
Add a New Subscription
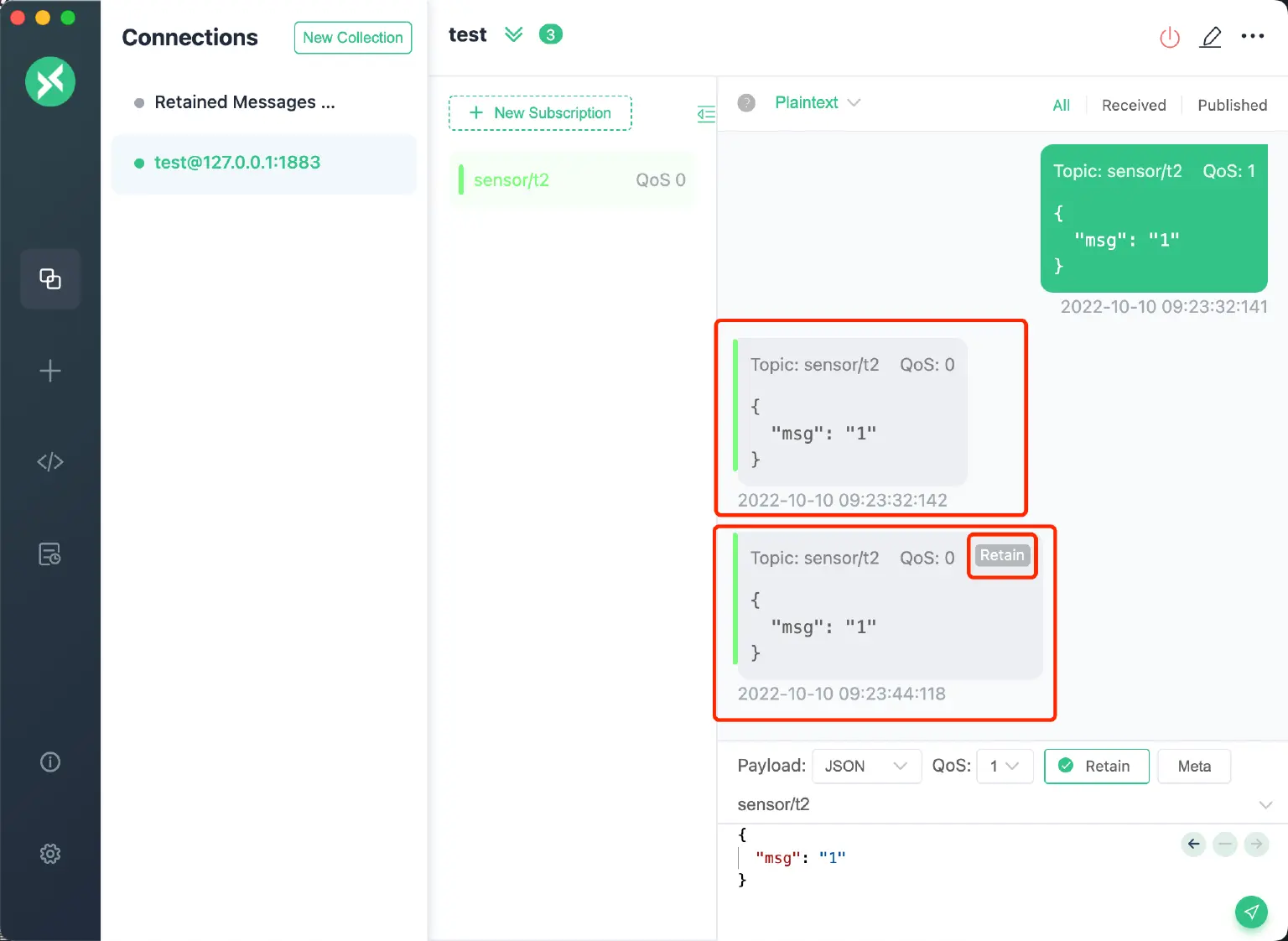point(540,112)
